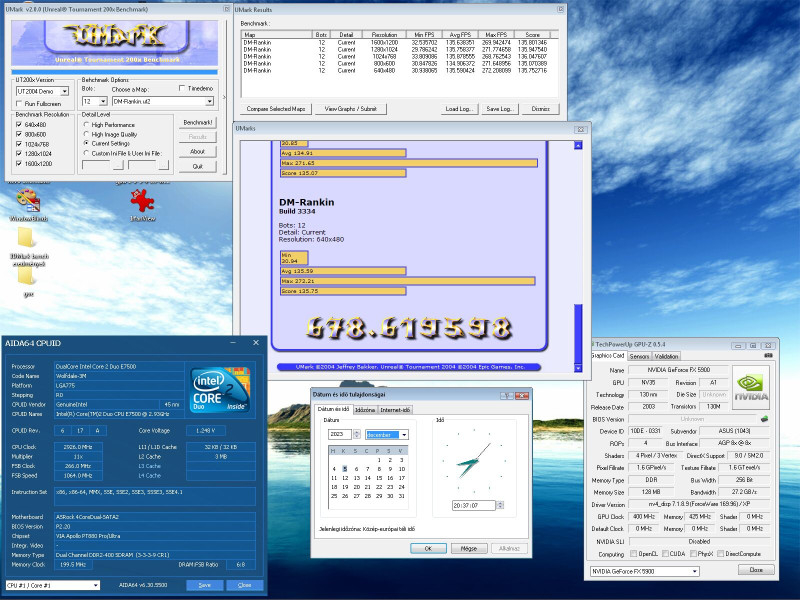Open the Bots count dropdown
Screen dimensions: 800x600
click(x=103, y=102)
